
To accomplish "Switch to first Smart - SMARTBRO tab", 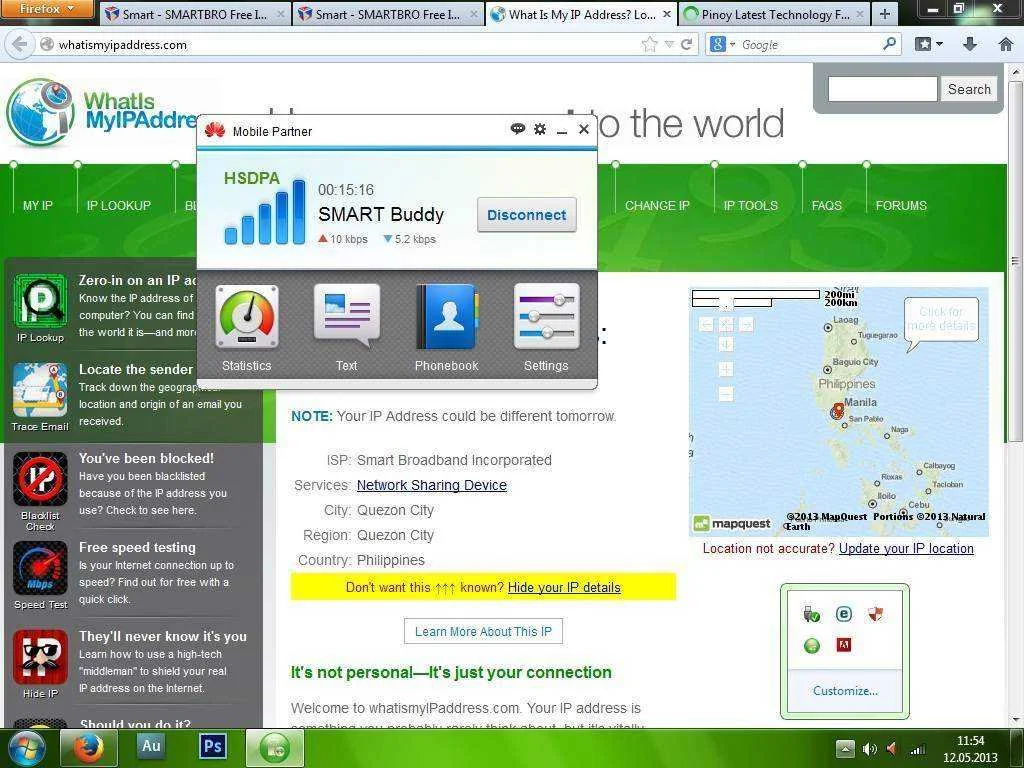I will (x=195, y=14).
